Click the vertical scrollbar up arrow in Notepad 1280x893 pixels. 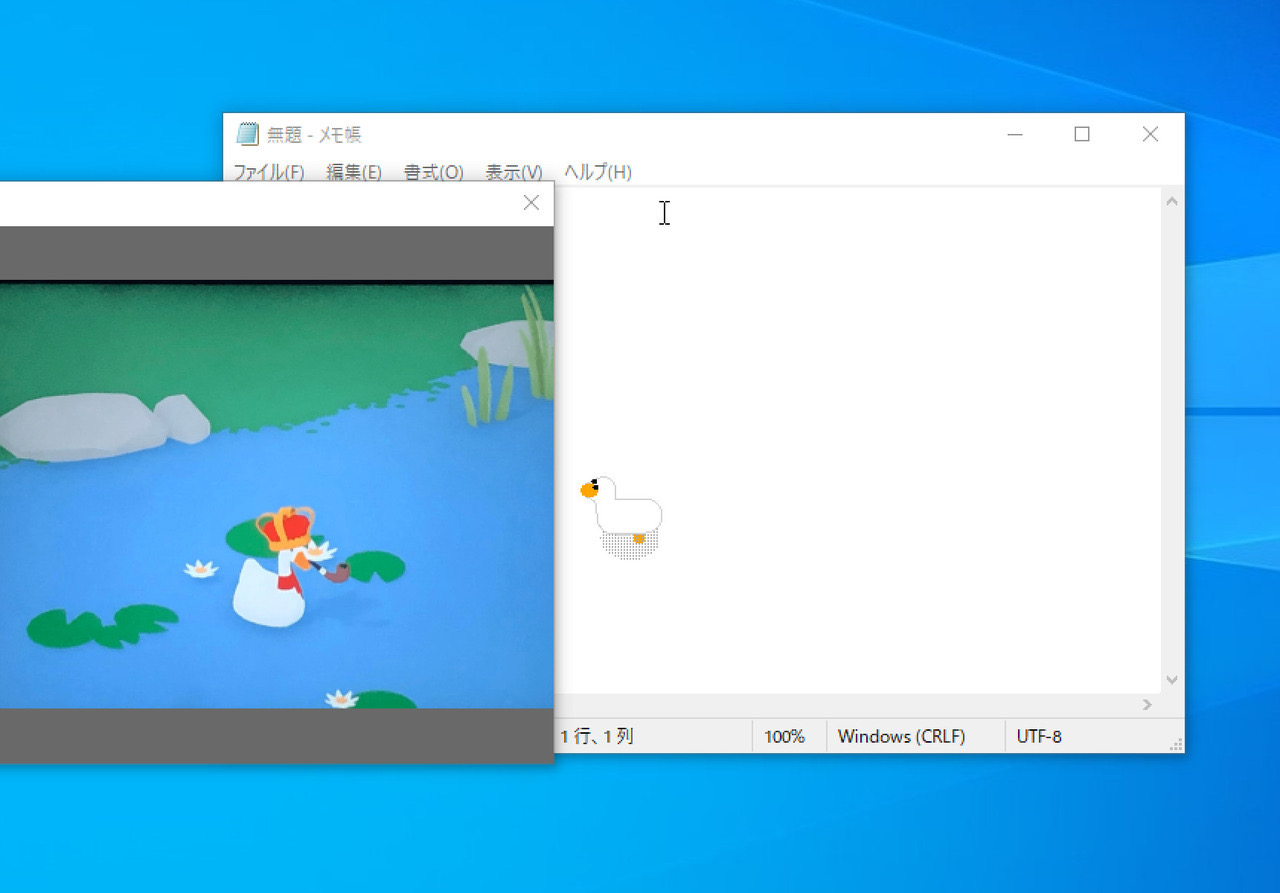pos(1172,201)
